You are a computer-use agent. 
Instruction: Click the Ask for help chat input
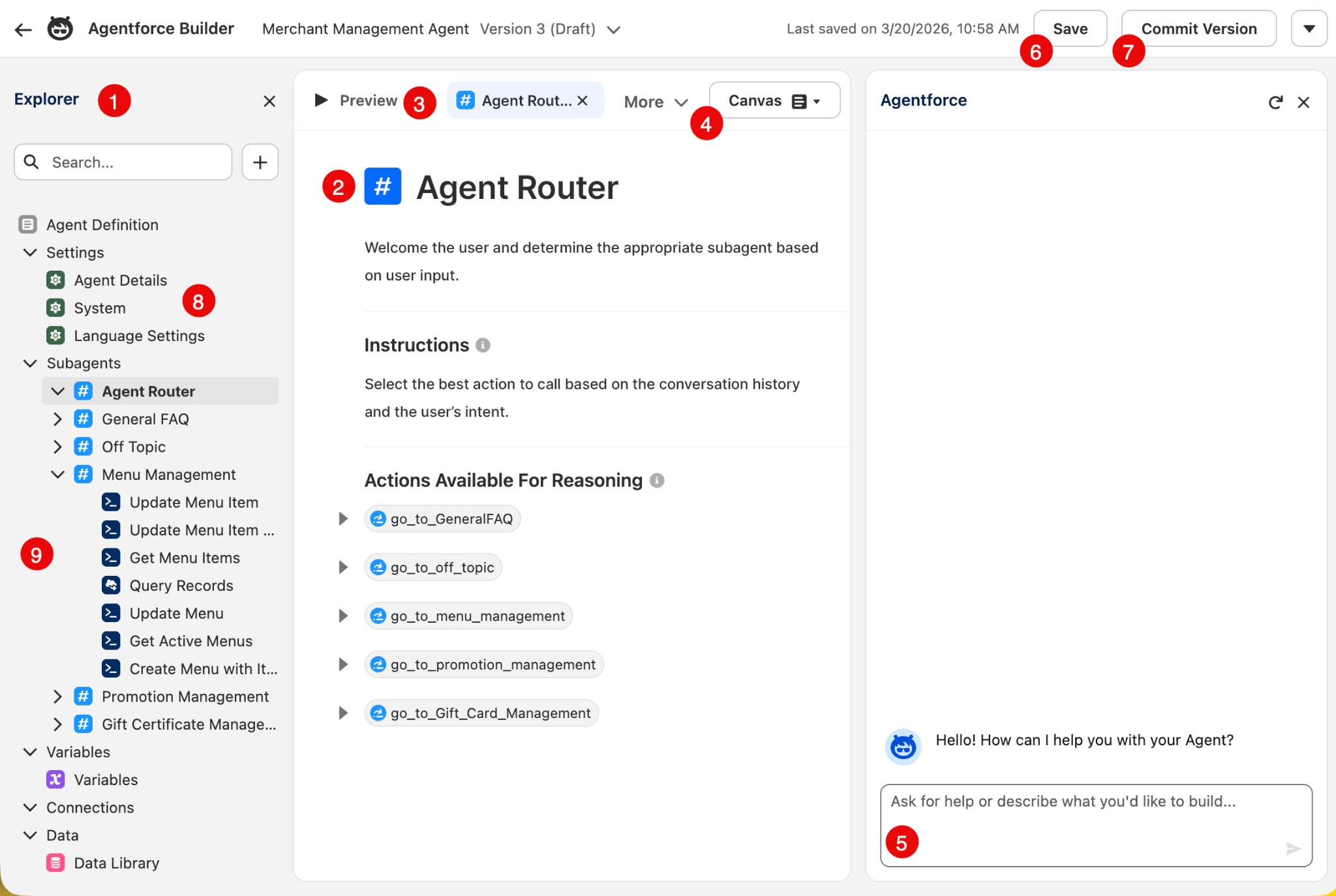[x=1096, y=826]
